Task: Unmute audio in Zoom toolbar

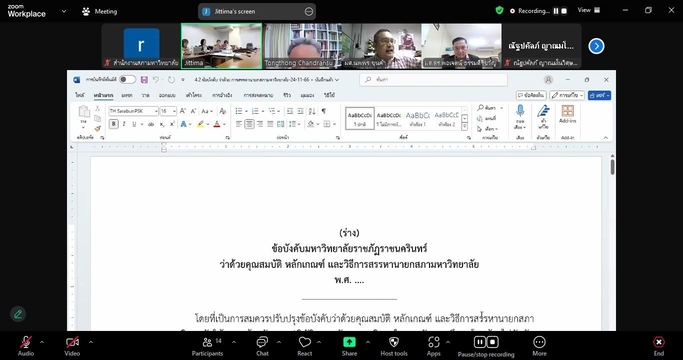Action: pos(26,346)
